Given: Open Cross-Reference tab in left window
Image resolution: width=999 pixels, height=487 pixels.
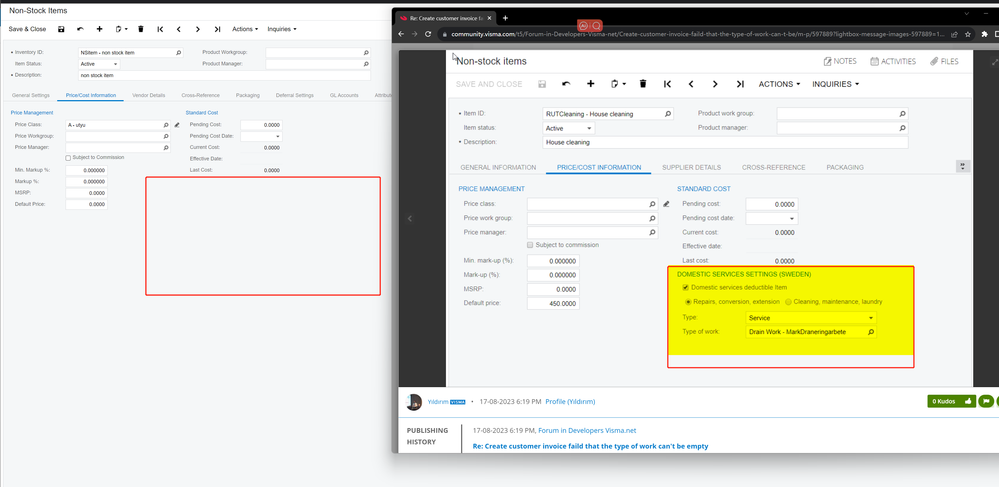Looking at the screenshot, I should pos(201,96).
